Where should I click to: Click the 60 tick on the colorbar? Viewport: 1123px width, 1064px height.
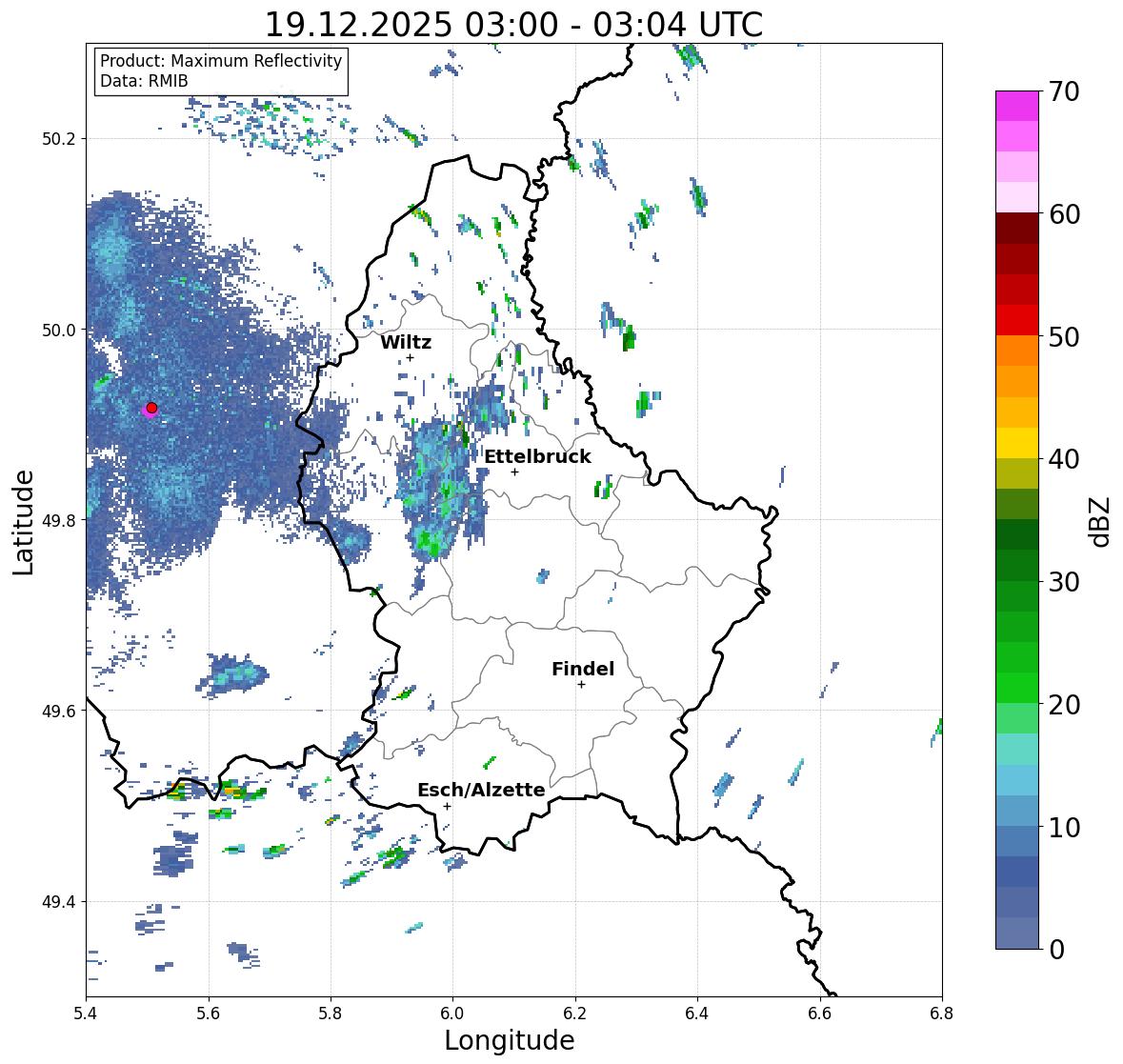(1064, 214)
